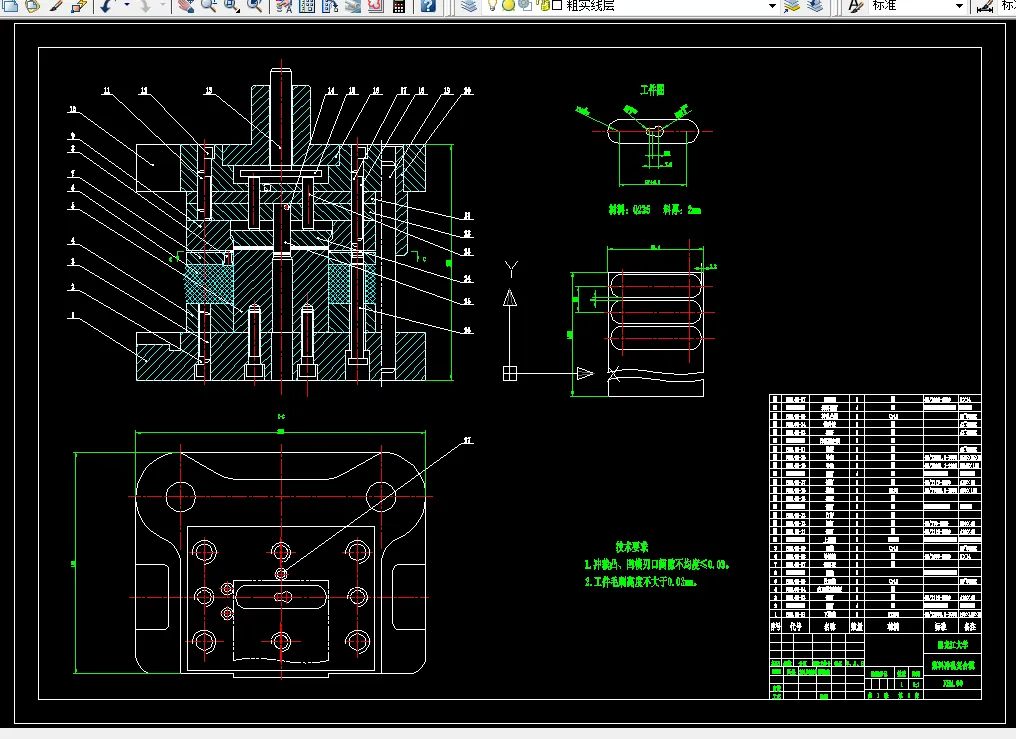Open the undo history dropdown arrow
The height and width of the screenshot is (739, 1016).
126,5
